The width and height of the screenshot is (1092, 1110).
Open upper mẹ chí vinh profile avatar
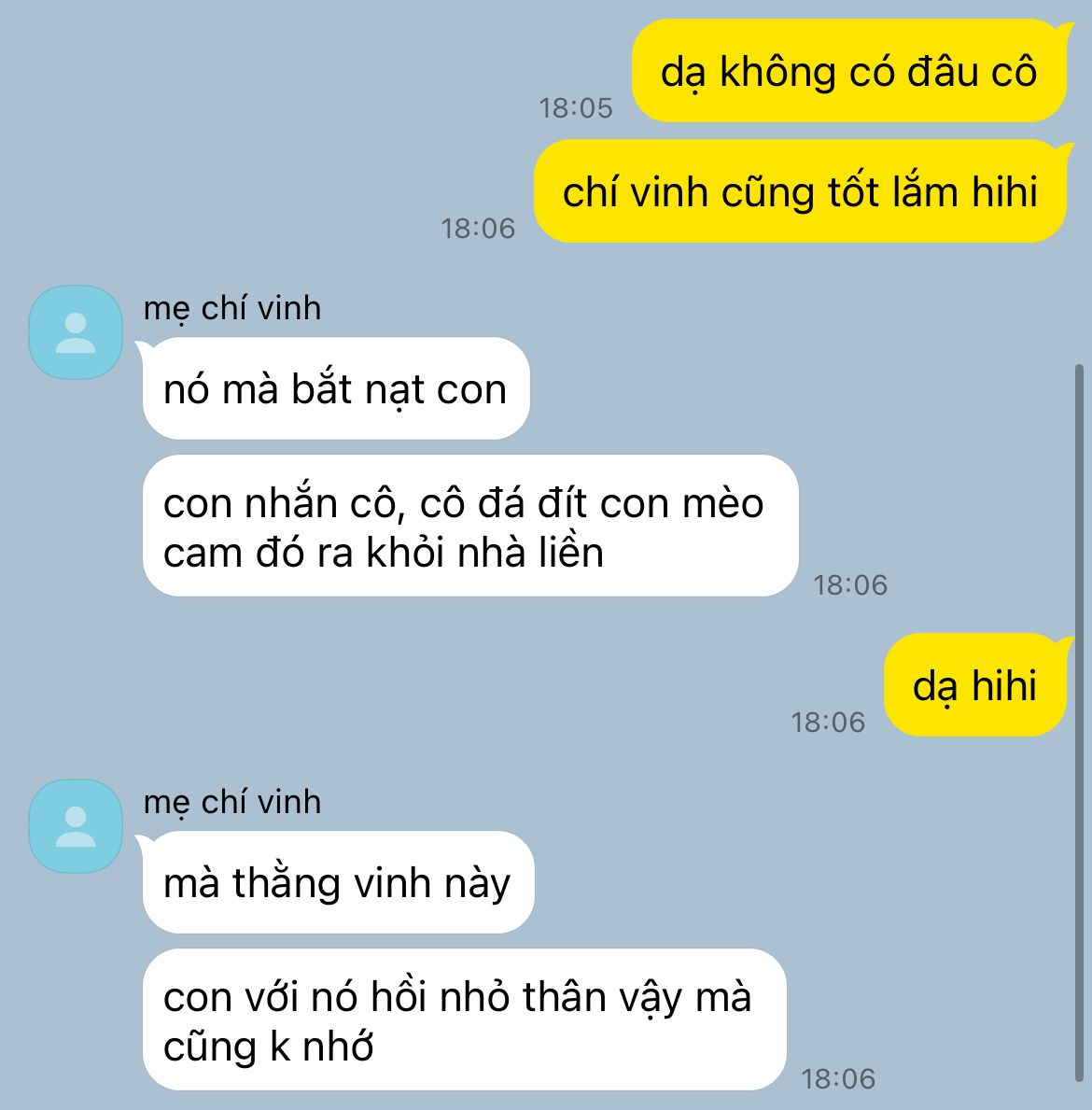[76, 332]
